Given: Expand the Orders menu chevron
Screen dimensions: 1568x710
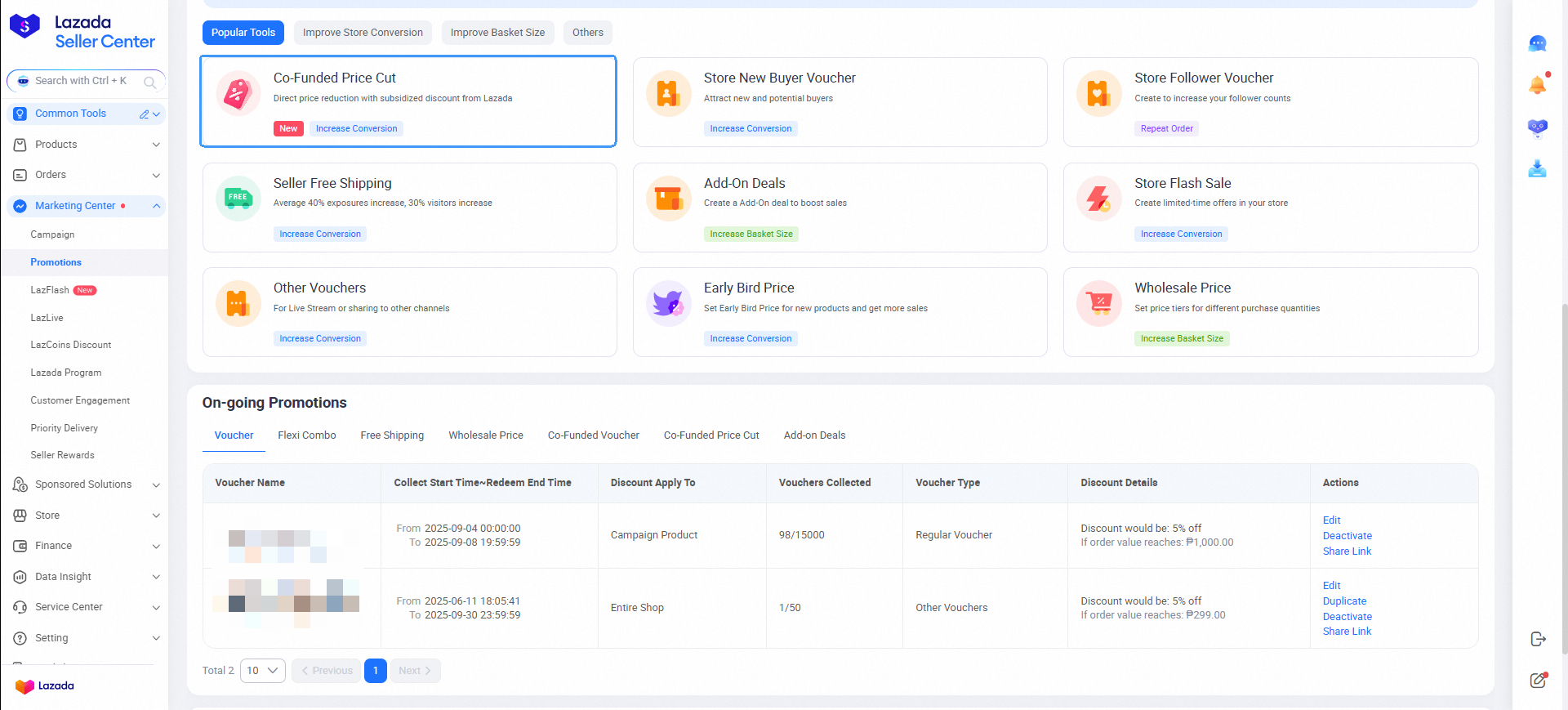Looking at the screenshot, I should [156, 175].
